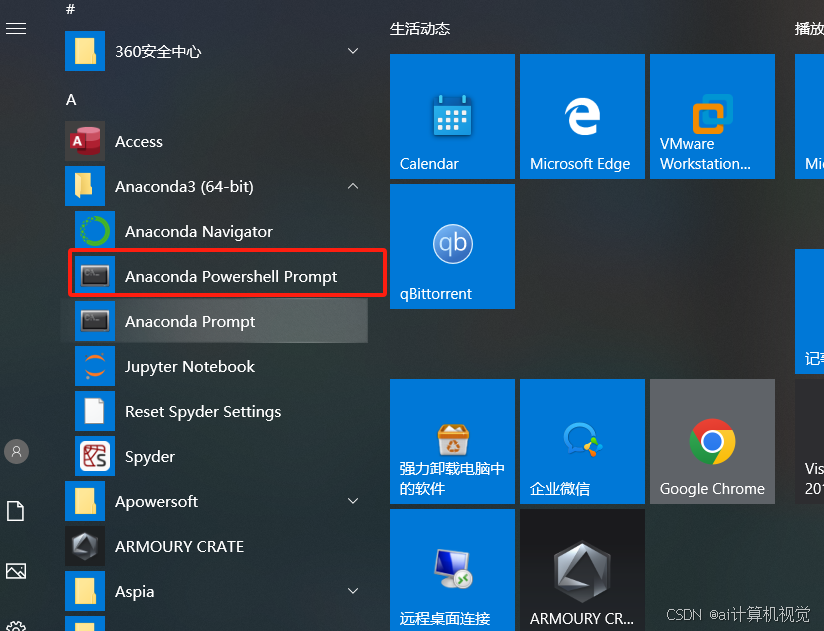
Task: Open the VMware Workstation tile
Action: (x=712, y=116)
